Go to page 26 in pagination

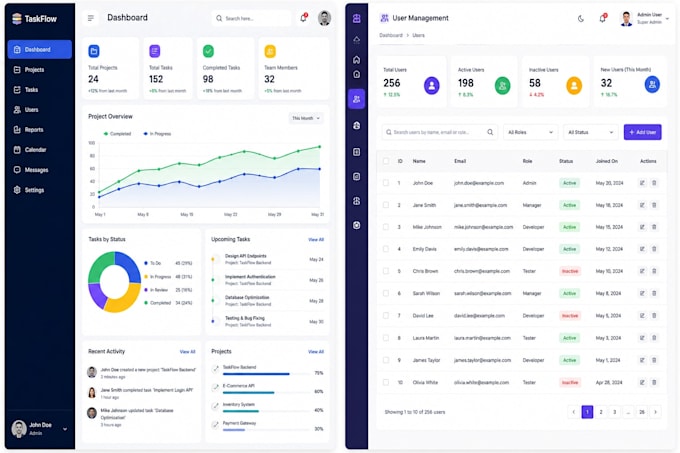coord(641,412)
